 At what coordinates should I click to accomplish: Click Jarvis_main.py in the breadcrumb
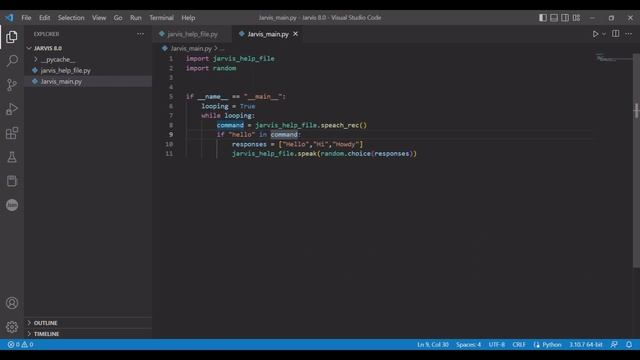coord(191,48)
